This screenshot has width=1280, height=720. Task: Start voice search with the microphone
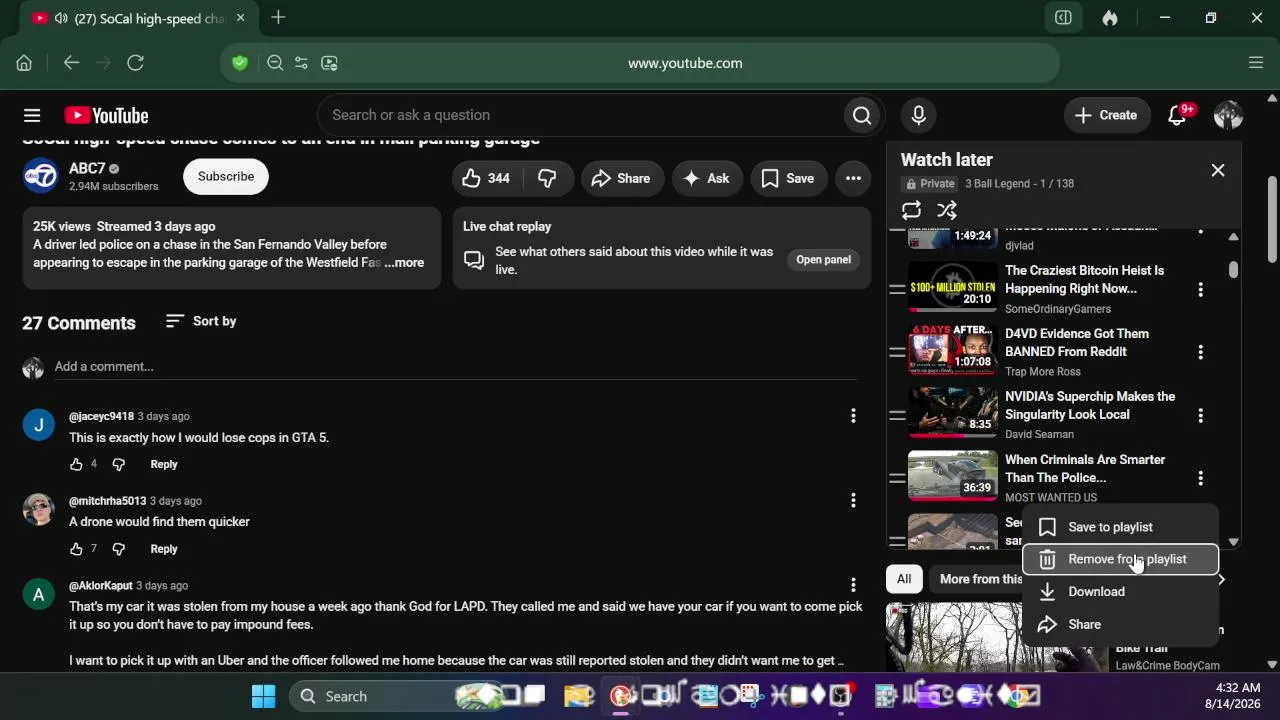point(919,115)
